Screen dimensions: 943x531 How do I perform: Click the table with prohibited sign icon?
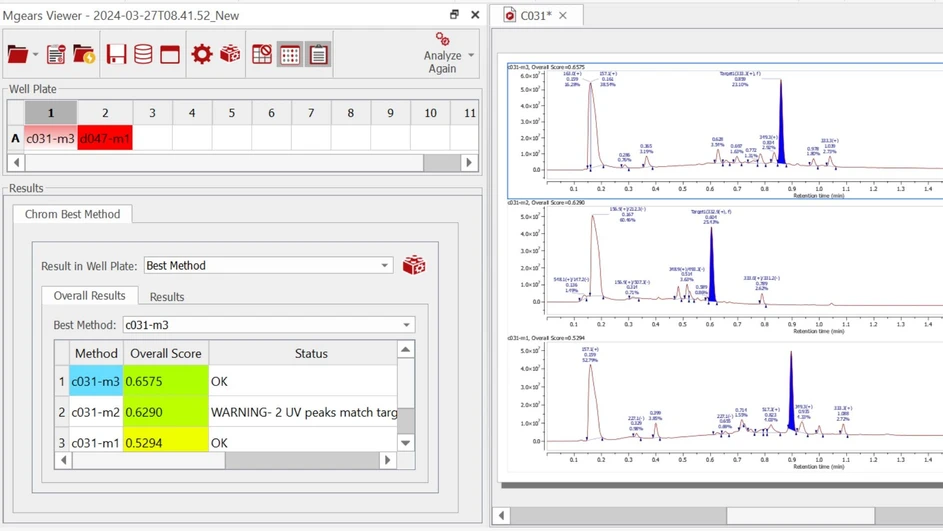262,54
